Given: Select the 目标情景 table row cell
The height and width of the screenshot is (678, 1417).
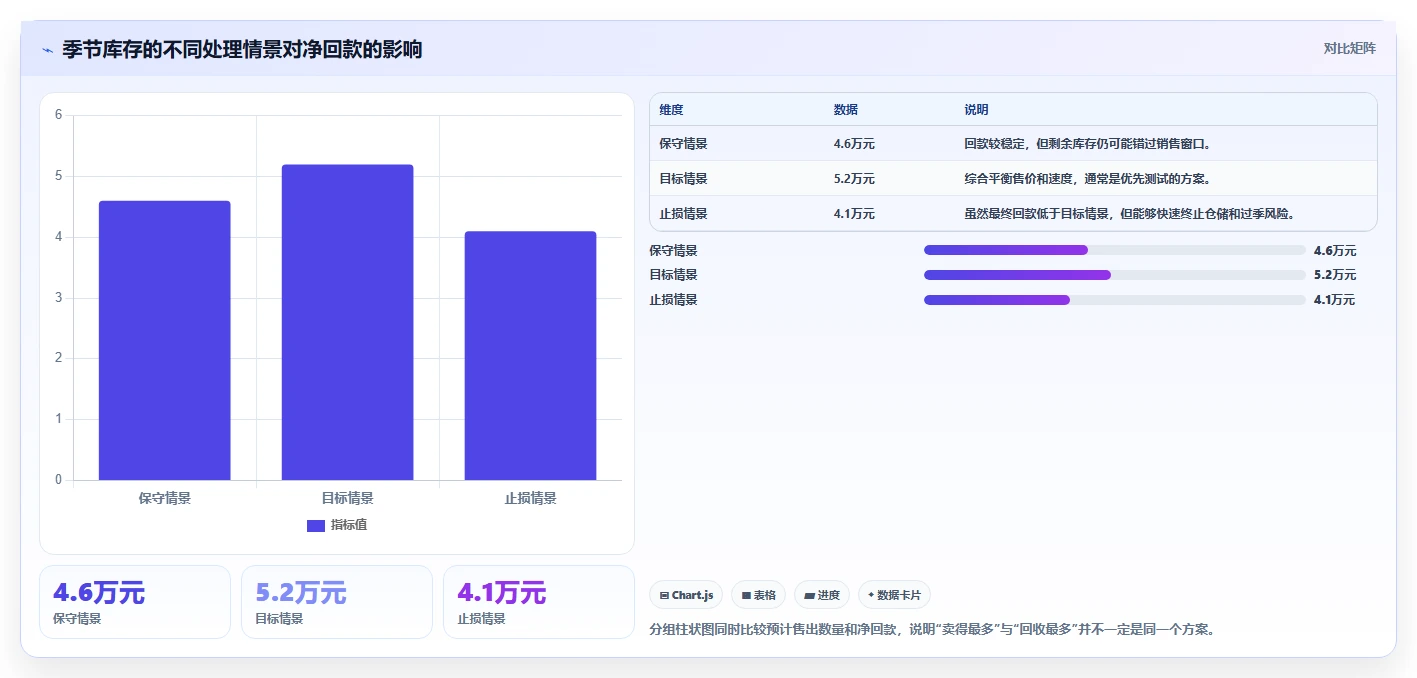Looking at the screenshot, I should coord(683,179).
